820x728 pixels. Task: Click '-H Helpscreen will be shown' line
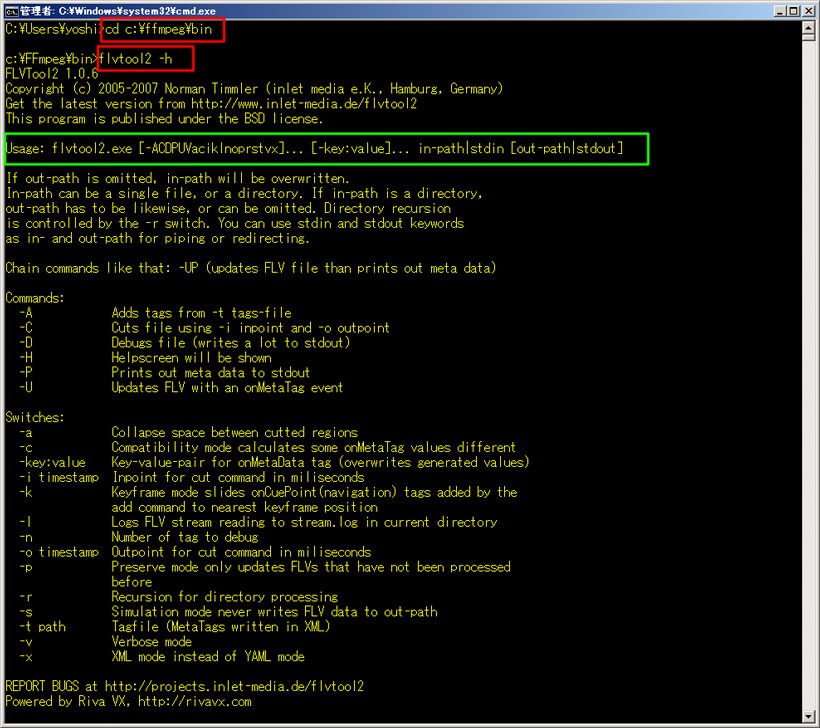pos(146,358)
